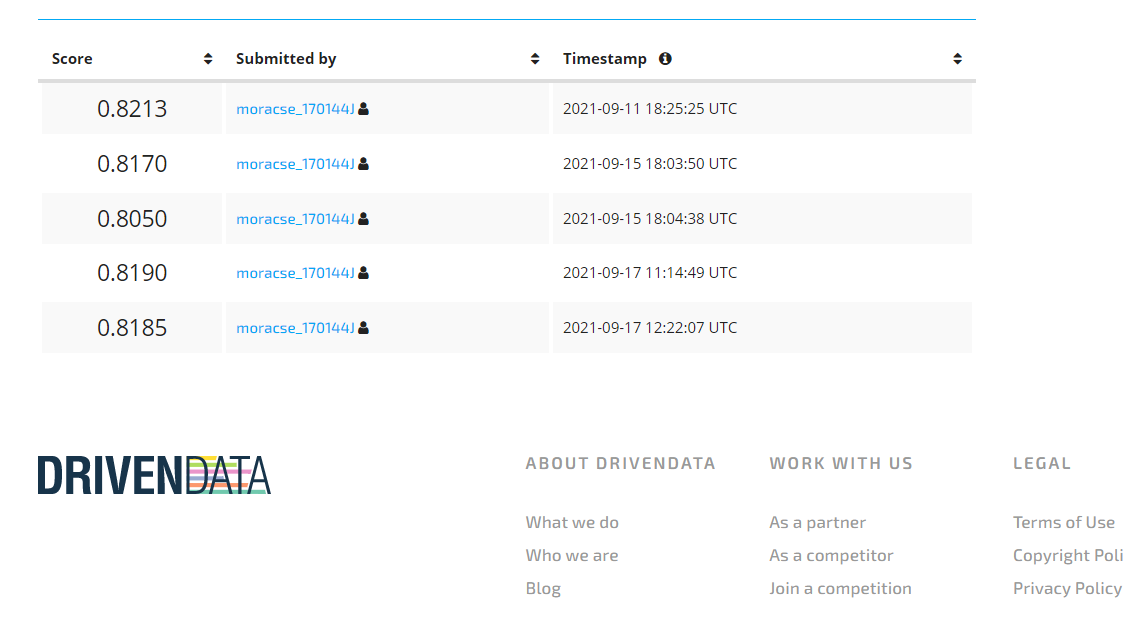This screenshot has width=1124, height=632.
Task: Click the ABOUT DRIVENDATA footer heading
Action: click(620, 464)
